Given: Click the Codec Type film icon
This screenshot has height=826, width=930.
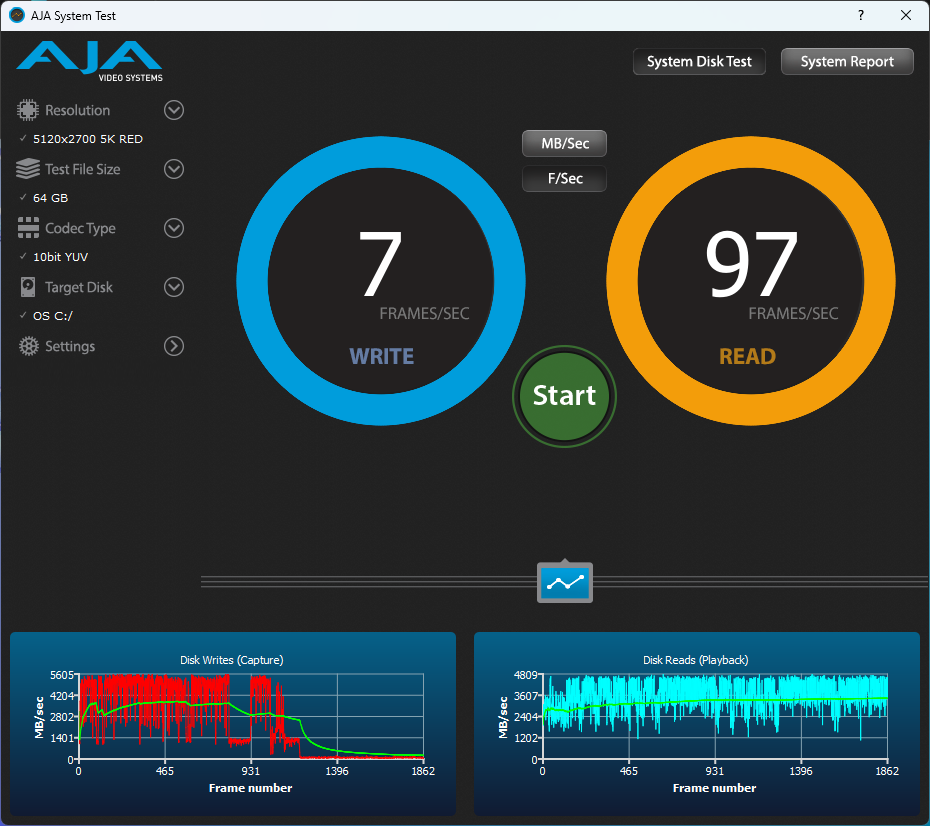Looking at the screenshot, I should coord(28,228).
